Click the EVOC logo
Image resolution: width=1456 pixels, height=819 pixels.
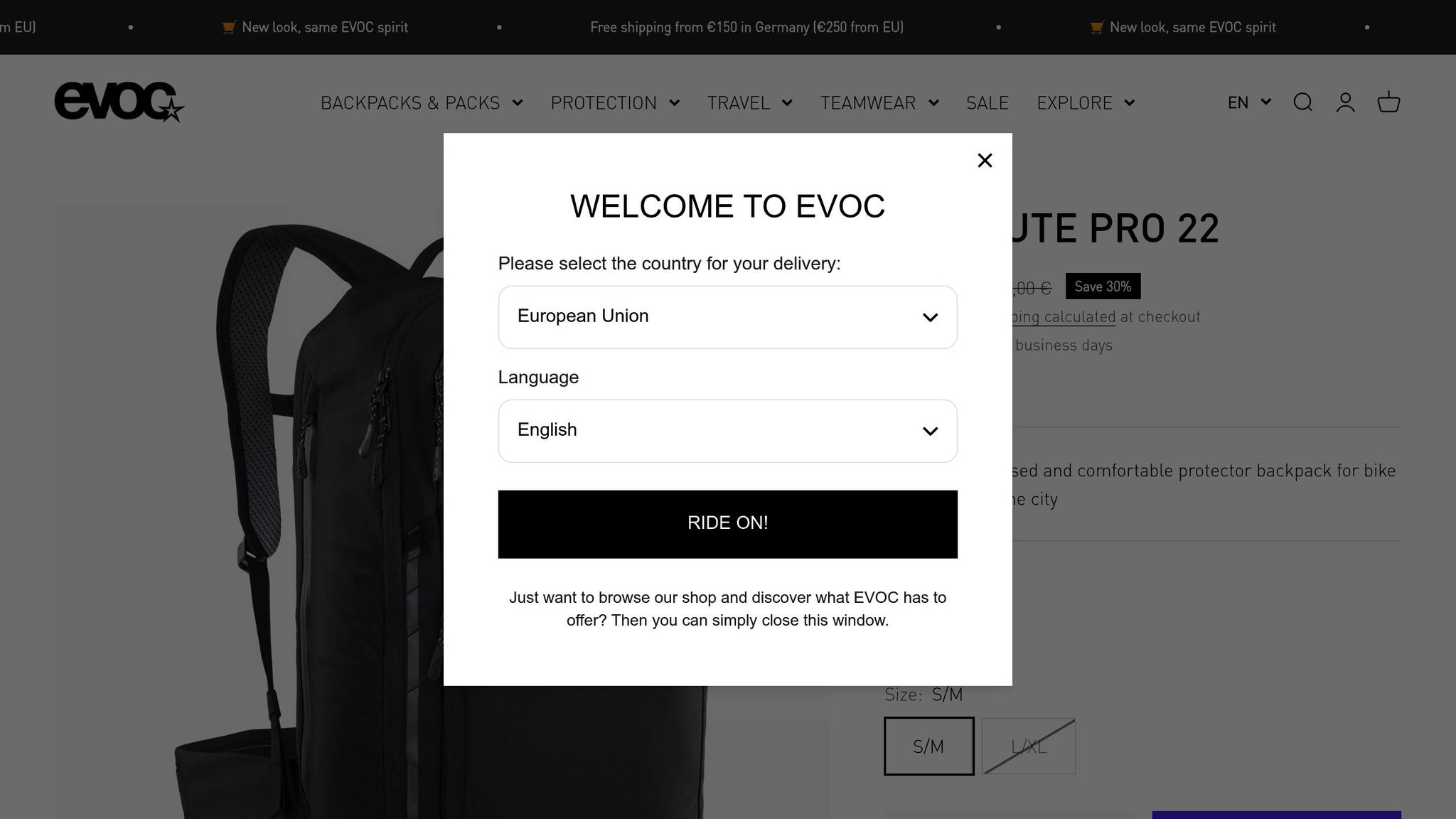119,102
